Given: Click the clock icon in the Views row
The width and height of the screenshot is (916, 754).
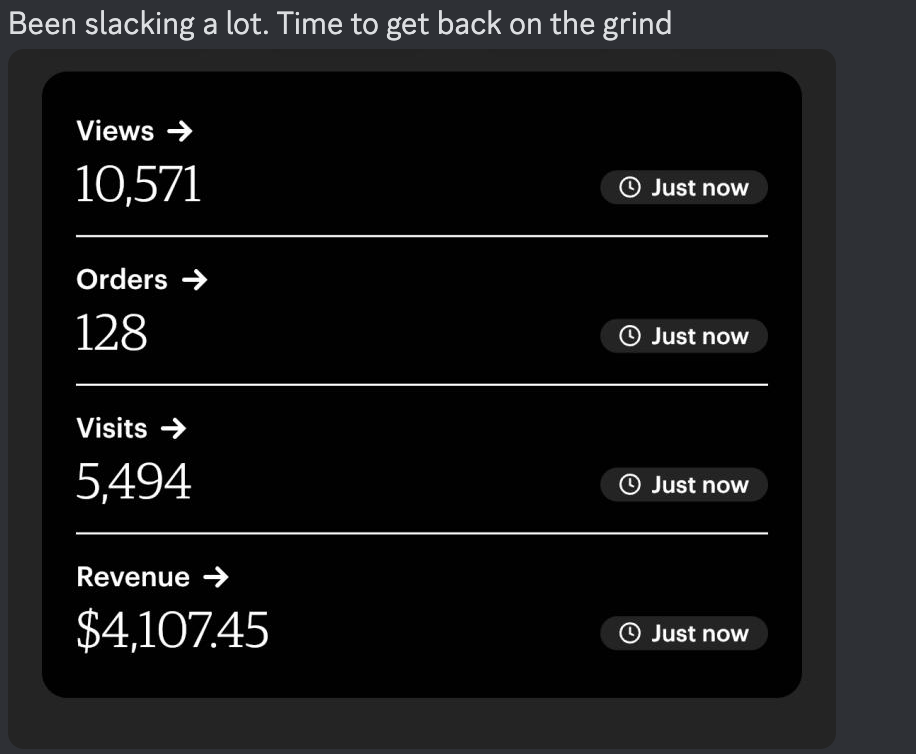Looking at the screenshot, I should tap(630, 188).
